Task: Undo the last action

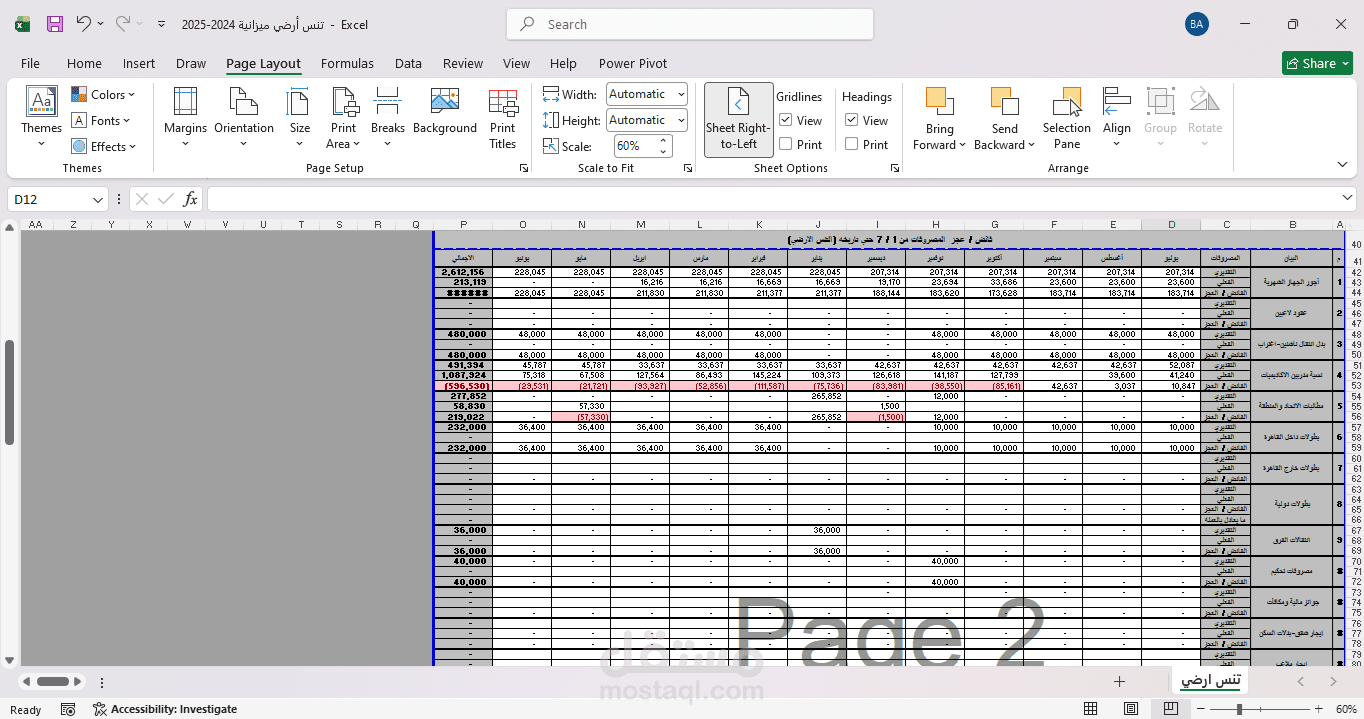Action: pos(83,24)
